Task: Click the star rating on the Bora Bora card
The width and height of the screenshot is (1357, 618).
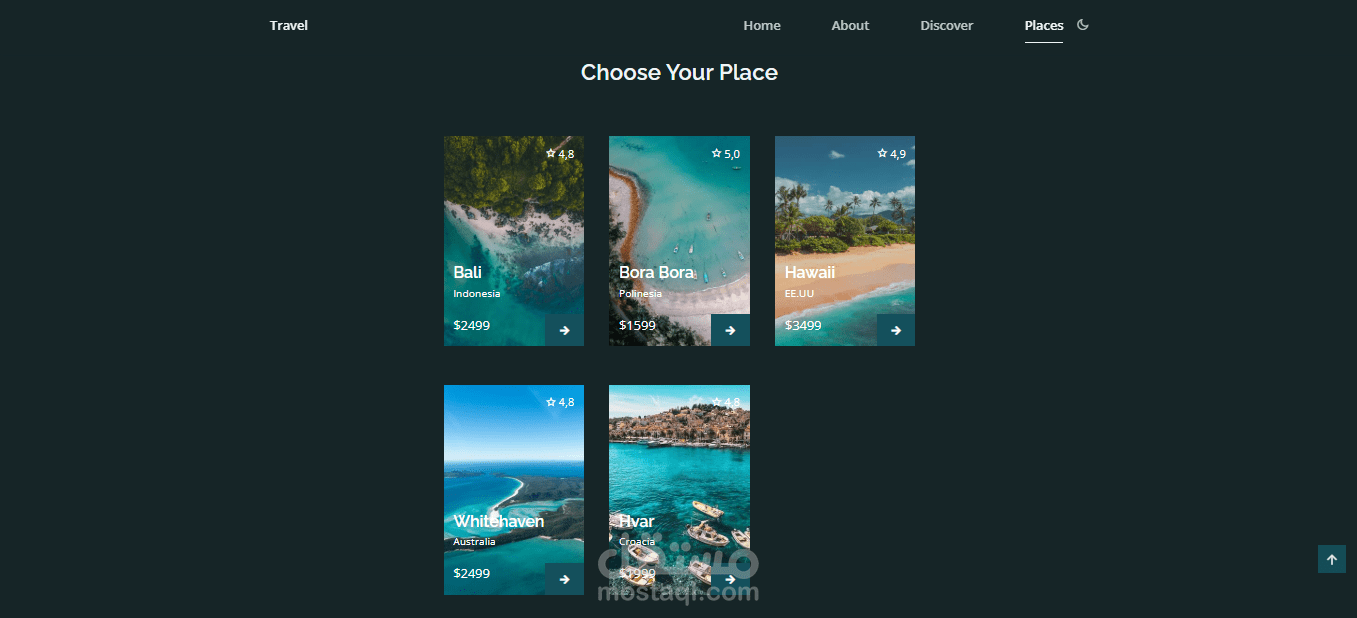Action: click(726, 154)
